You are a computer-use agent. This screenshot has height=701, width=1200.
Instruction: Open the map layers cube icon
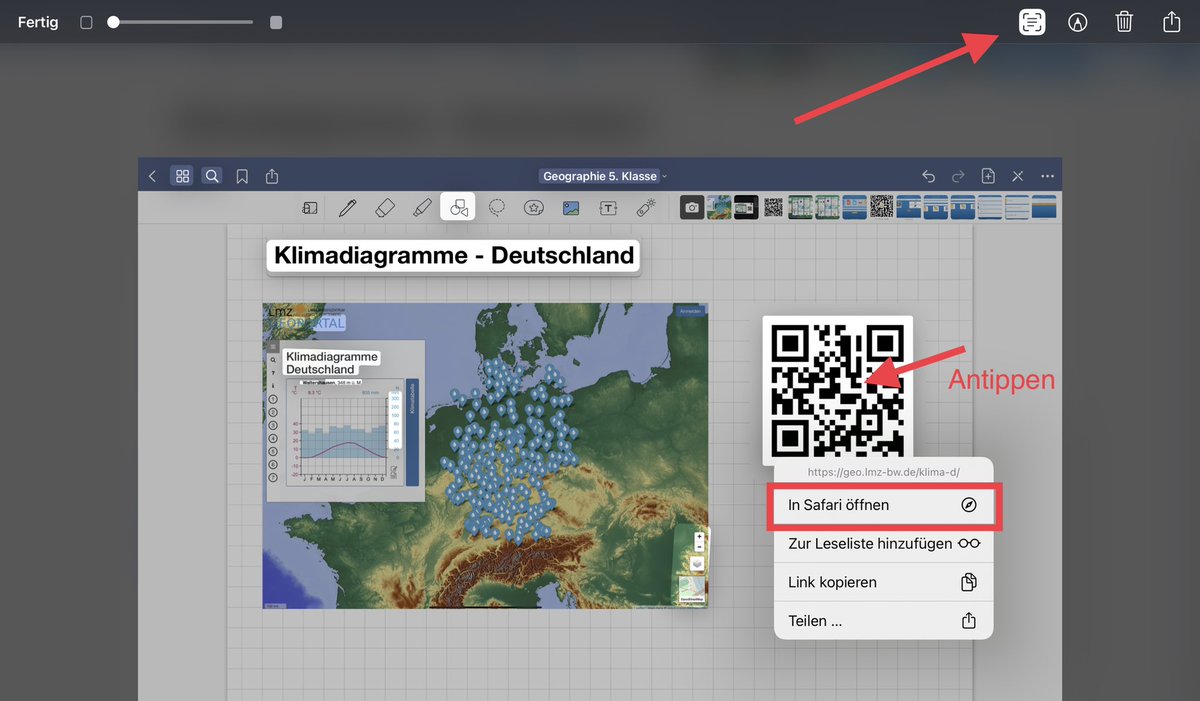point(698,564)
